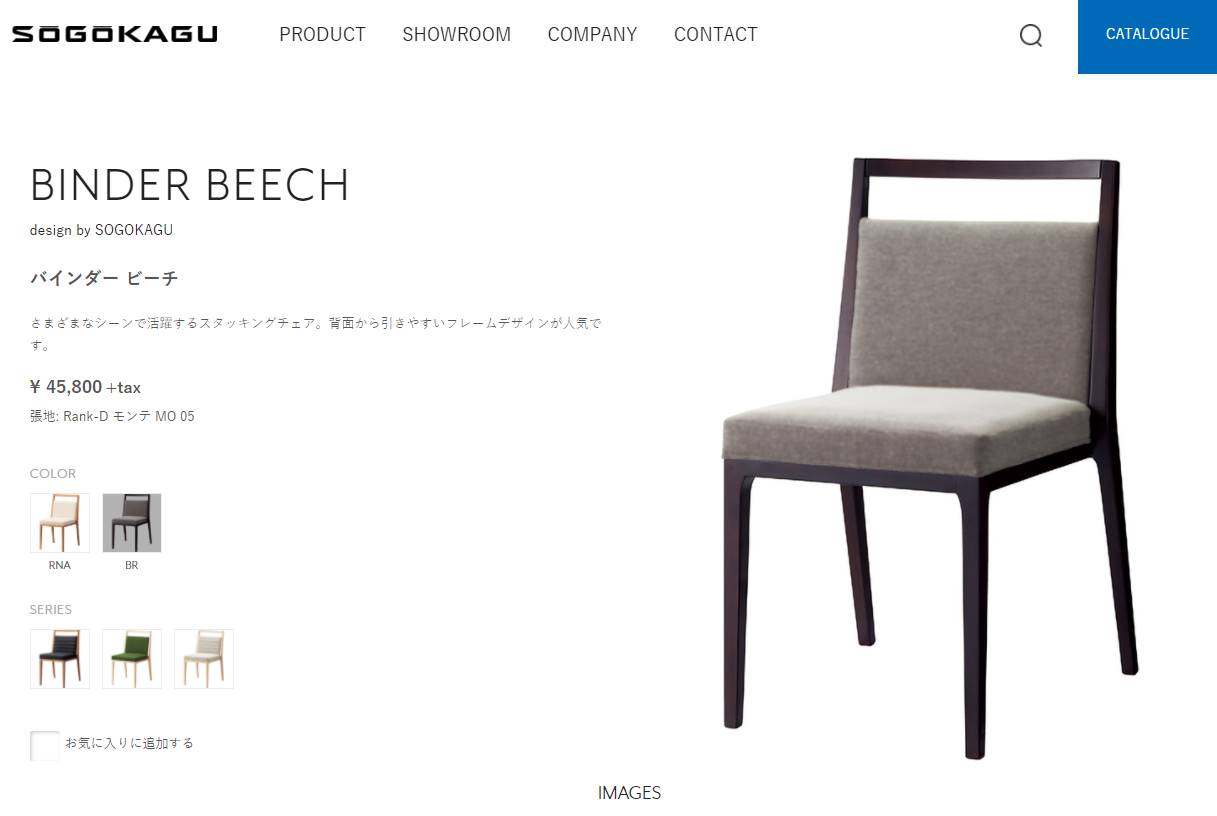The image size is (1217, 816).
Task: Click the IMAGES section label
Action: 629,793
